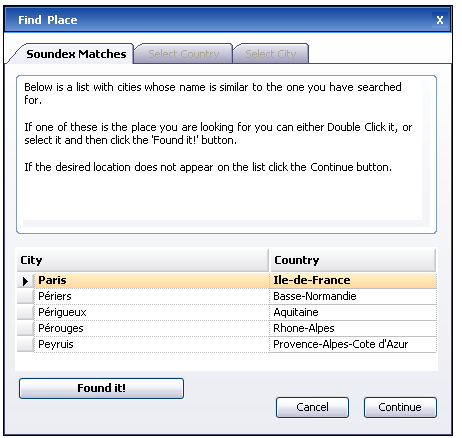
Task: Open the Select Country tab
Action: click(x=184, y=54)
